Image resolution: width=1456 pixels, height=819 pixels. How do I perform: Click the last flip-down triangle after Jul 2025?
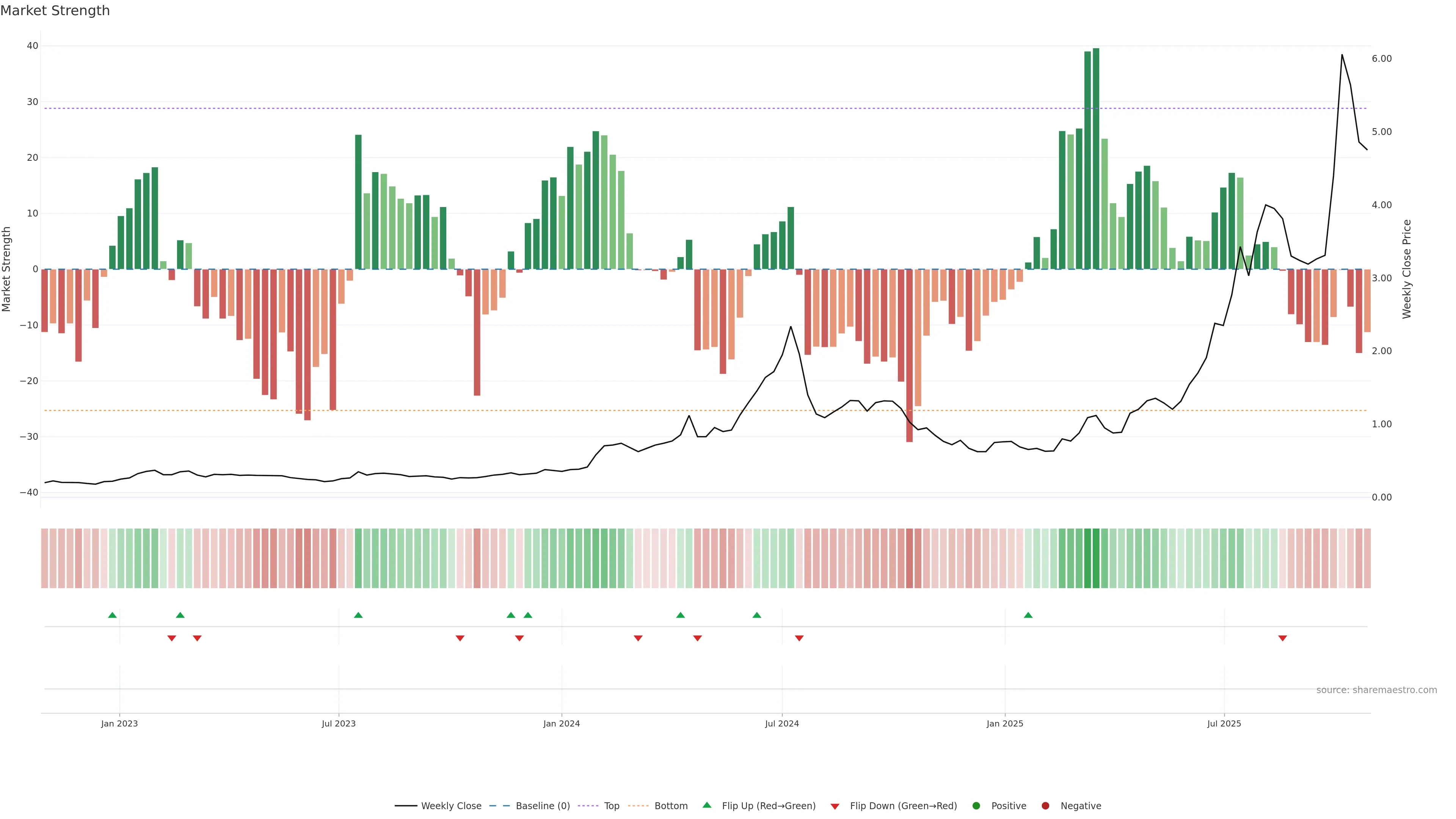click(x=1282, y=638)
